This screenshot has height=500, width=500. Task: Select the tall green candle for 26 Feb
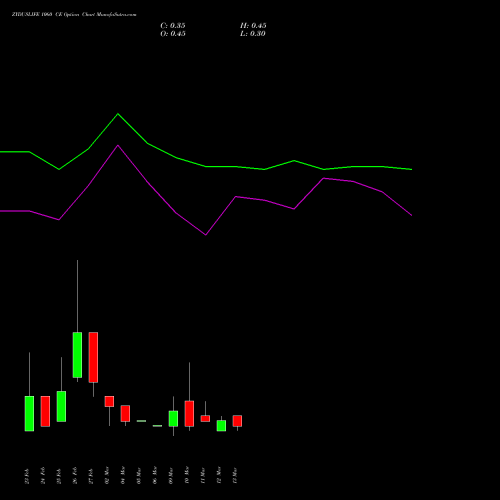pyautogui.click(x=77, y=355)
